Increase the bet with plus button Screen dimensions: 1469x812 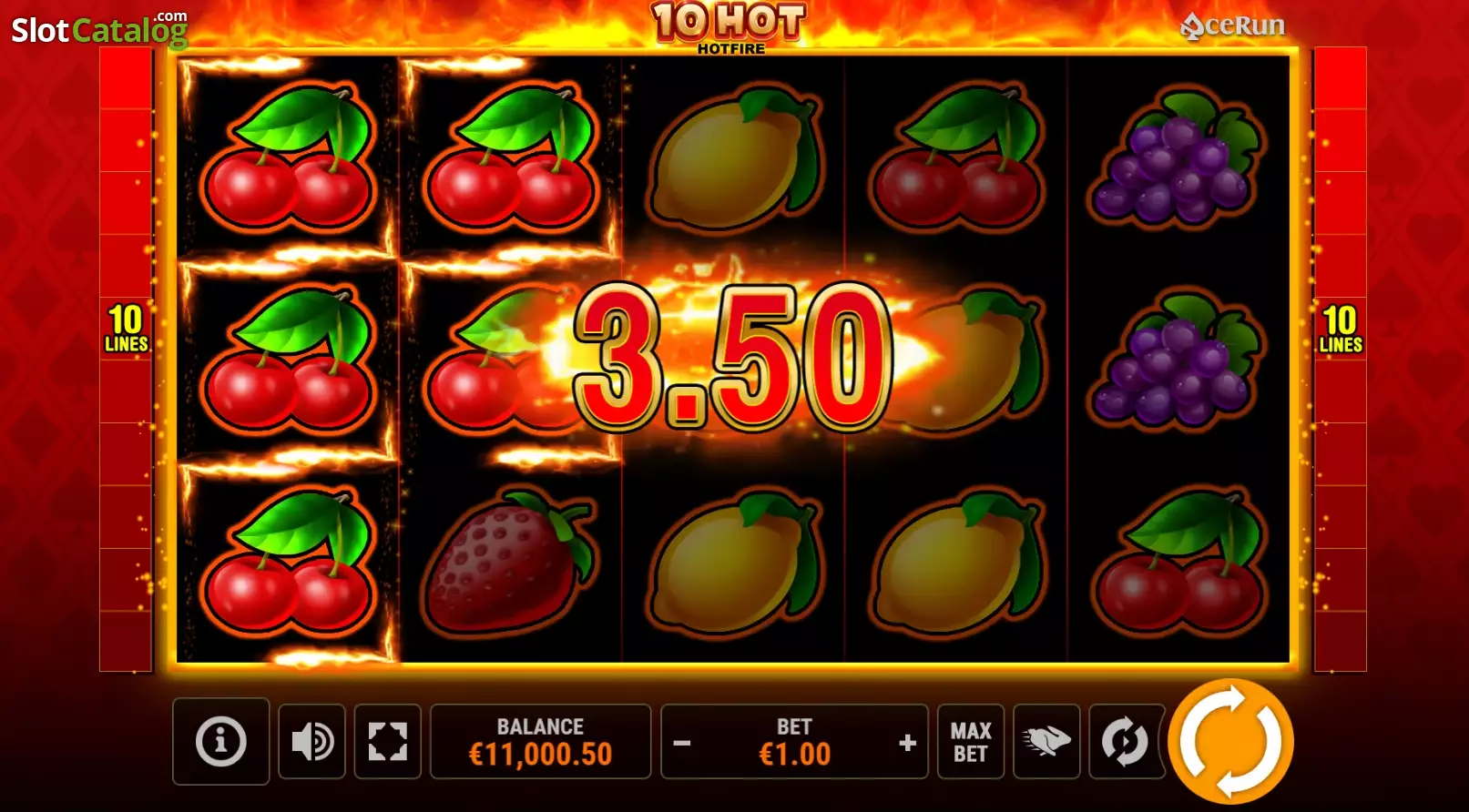click(x=907, y=743)
